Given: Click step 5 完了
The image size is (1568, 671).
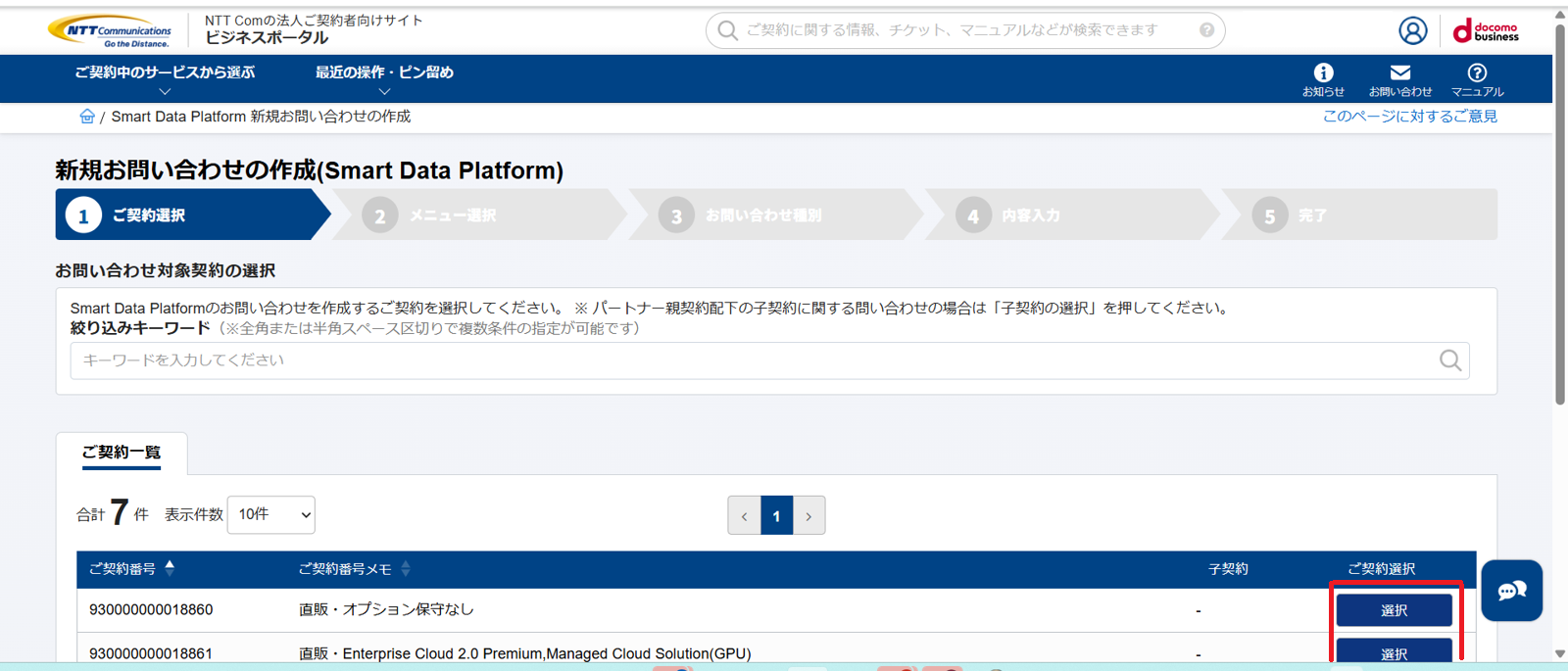Looking at the screenshot, I should (x=1360, y=215).
